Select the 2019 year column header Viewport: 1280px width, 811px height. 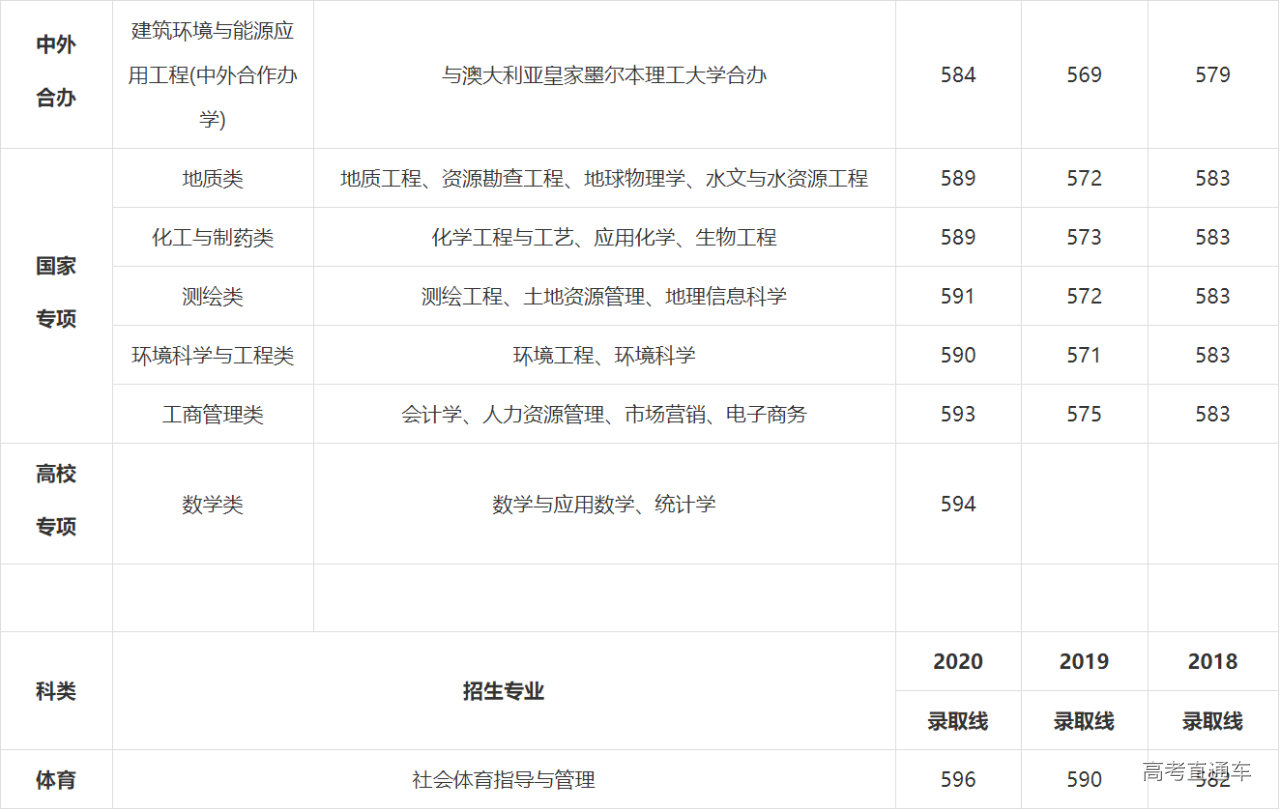pyautogui.click(x=1084, y=662)
